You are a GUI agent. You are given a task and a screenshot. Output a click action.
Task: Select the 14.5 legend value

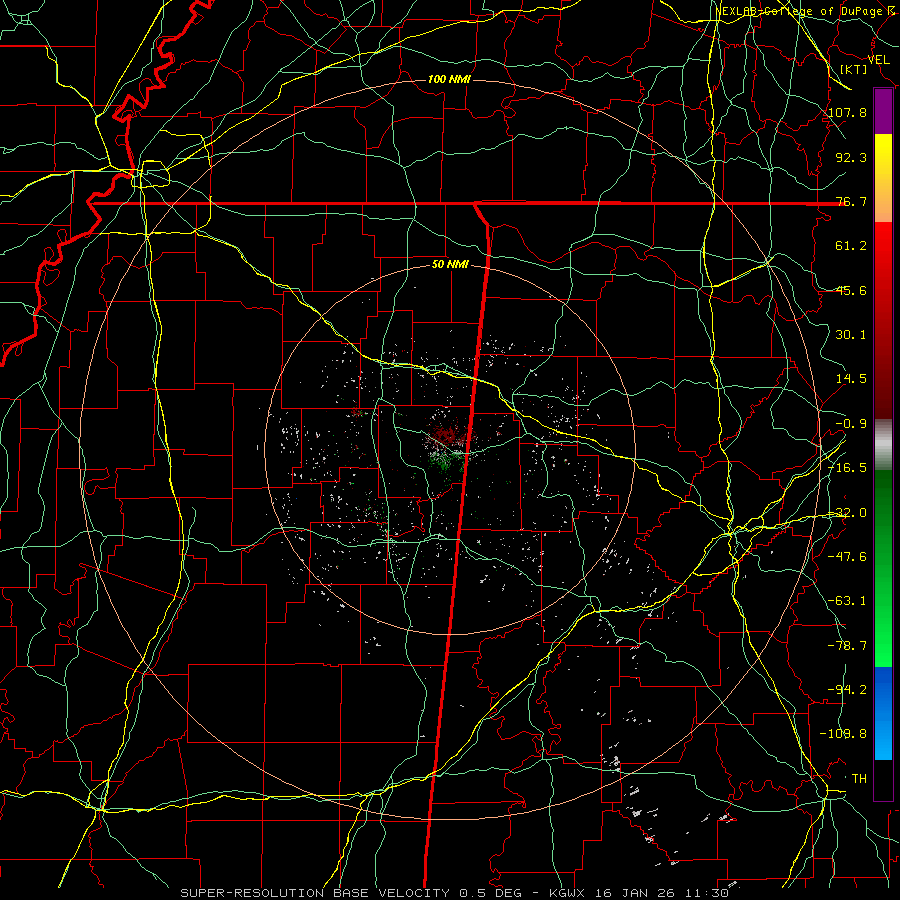click(851, 379)
